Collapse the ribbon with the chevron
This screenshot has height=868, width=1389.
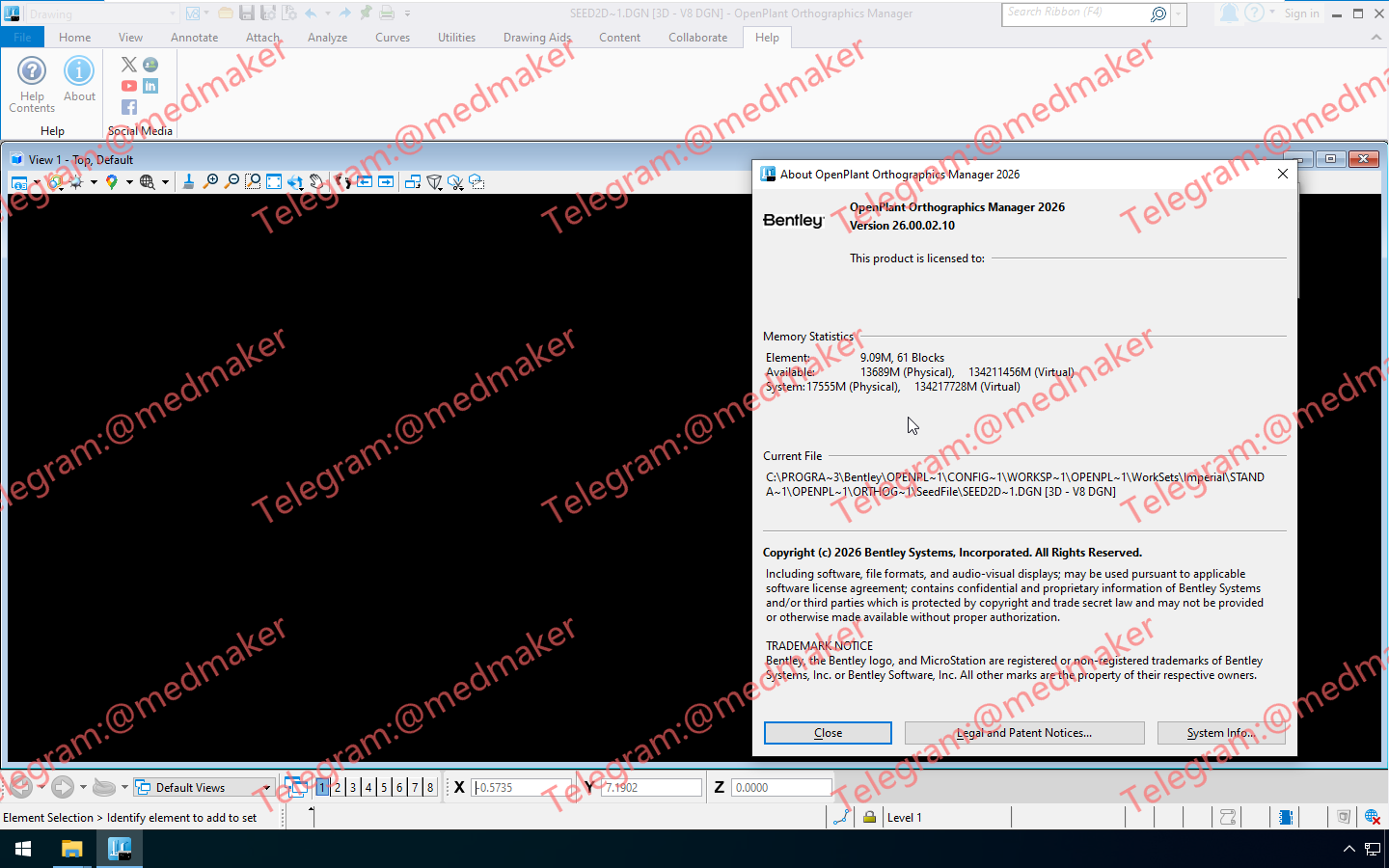[x=1376, y=38]
